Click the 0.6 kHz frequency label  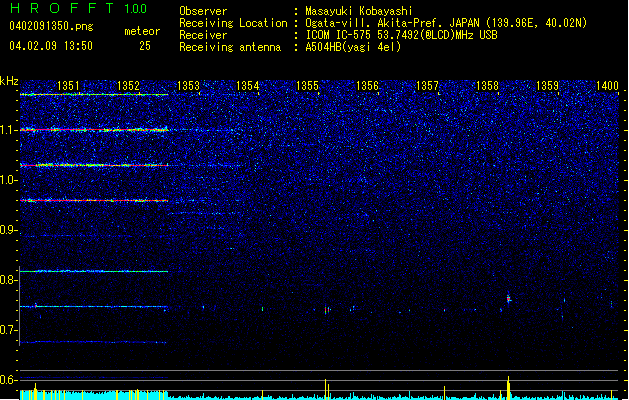coord(9,380)
